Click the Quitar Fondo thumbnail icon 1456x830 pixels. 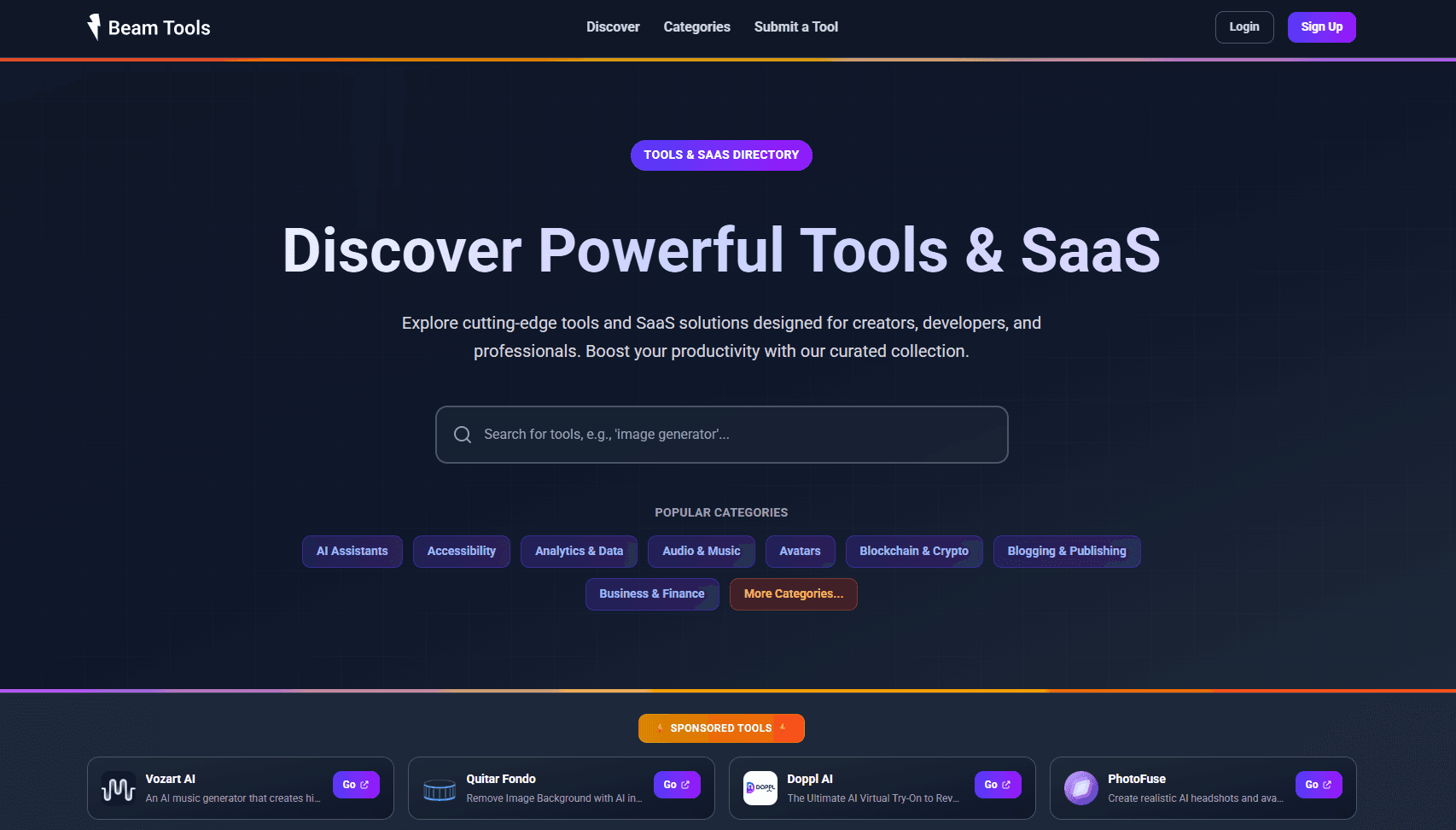(x=439, y=788)
